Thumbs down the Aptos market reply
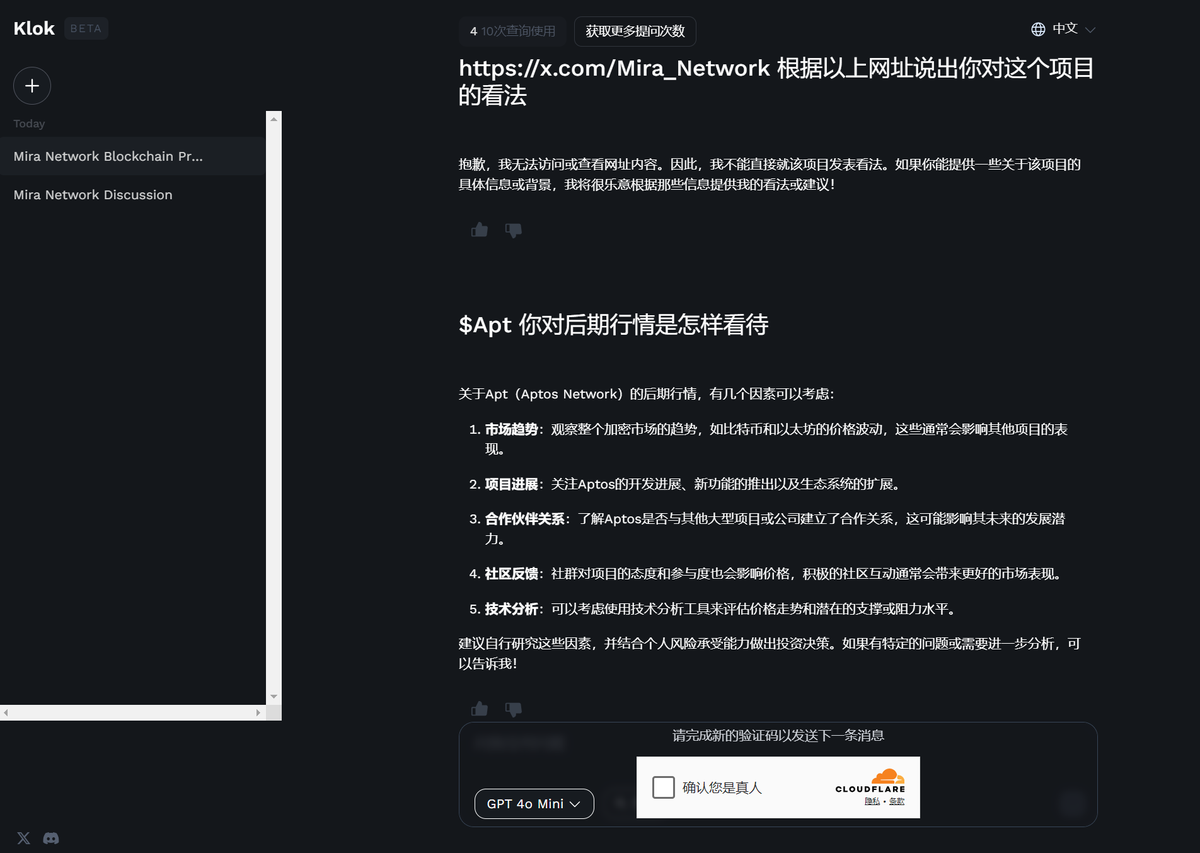1200x853 pixels. [514, 709]
